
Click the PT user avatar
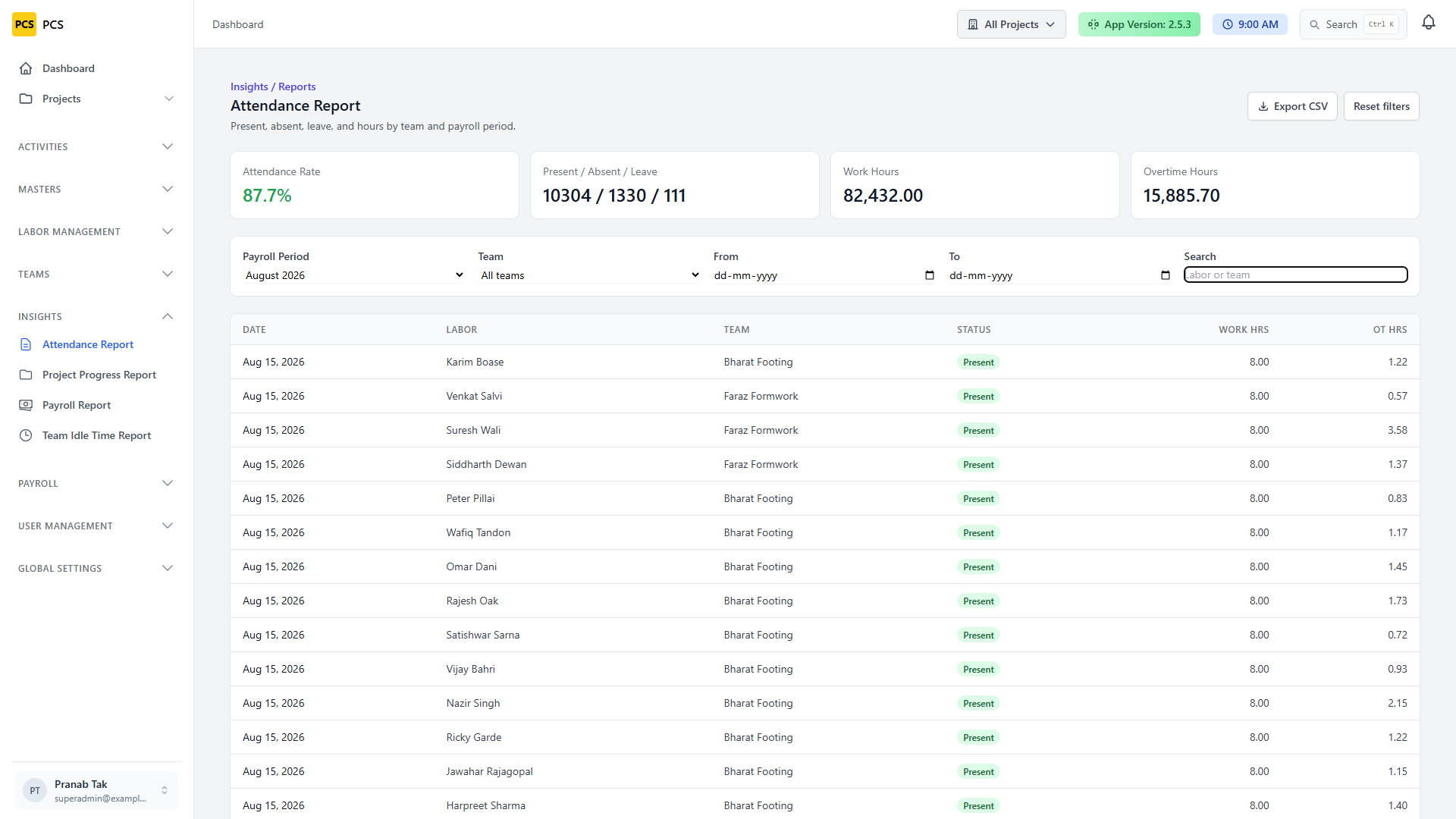click(x=35, y=790)
